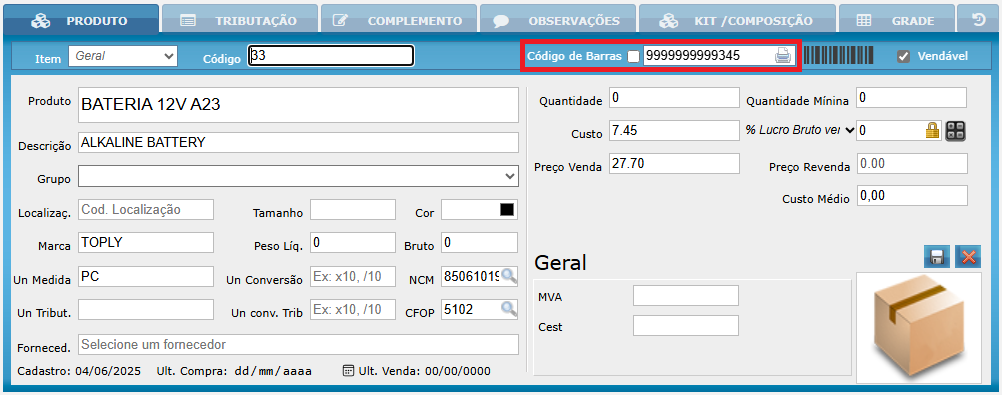This screenshot has width=1002, height=395.
Task: Click the MVA input field
Action: tap(686, 296)
